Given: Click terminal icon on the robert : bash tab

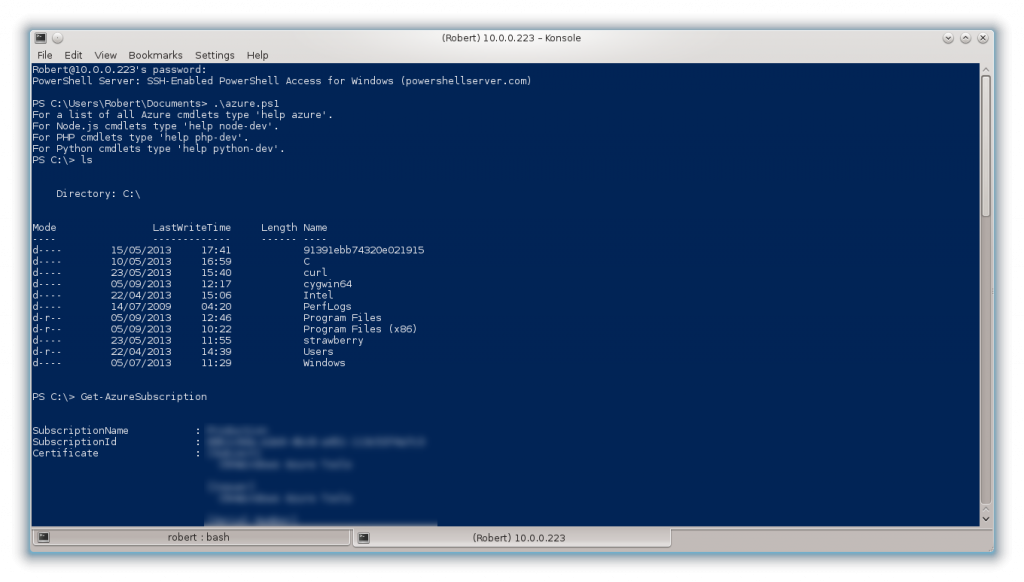Looking at the screenshot, I should tap(43, 537).
